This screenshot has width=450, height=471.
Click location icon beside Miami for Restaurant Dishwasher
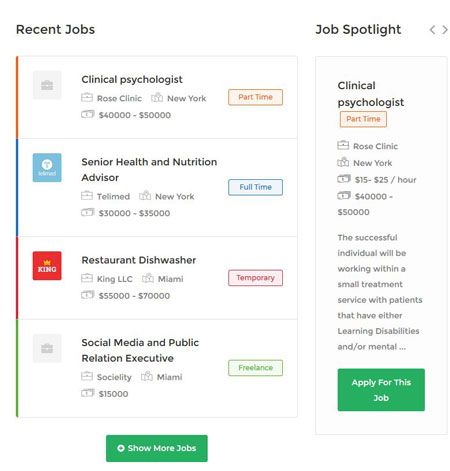pos(148,278)
